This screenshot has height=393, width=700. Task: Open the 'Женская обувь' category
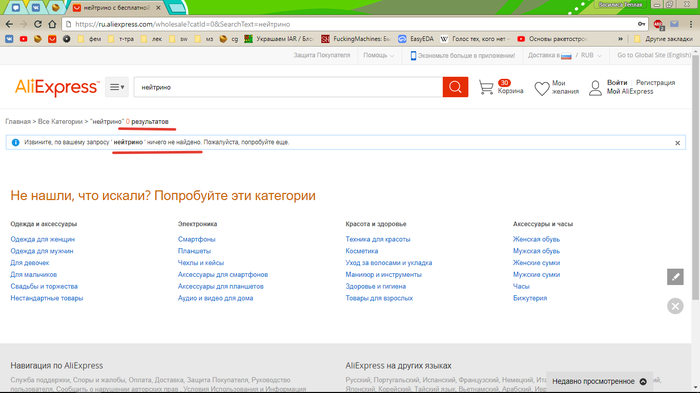[x=536, y=239]
